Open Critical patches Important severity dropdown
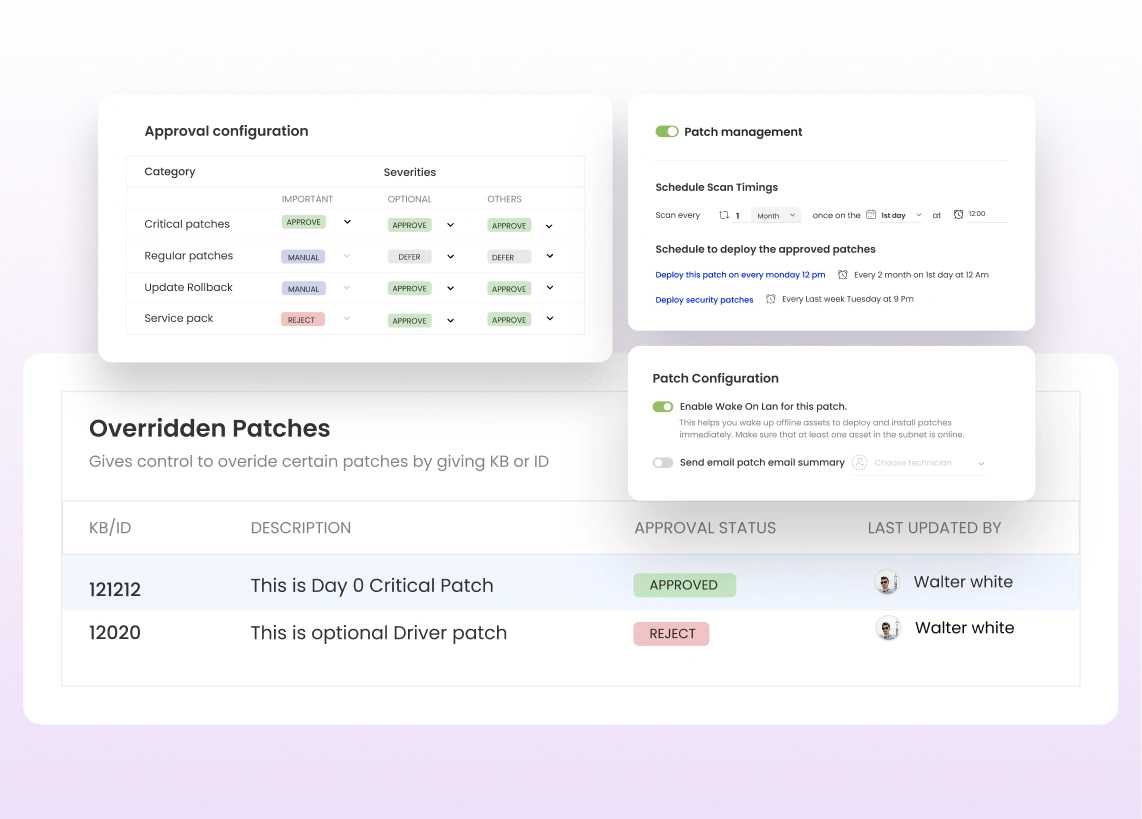This screenshot has height=819, width=1142. point(347,222)
